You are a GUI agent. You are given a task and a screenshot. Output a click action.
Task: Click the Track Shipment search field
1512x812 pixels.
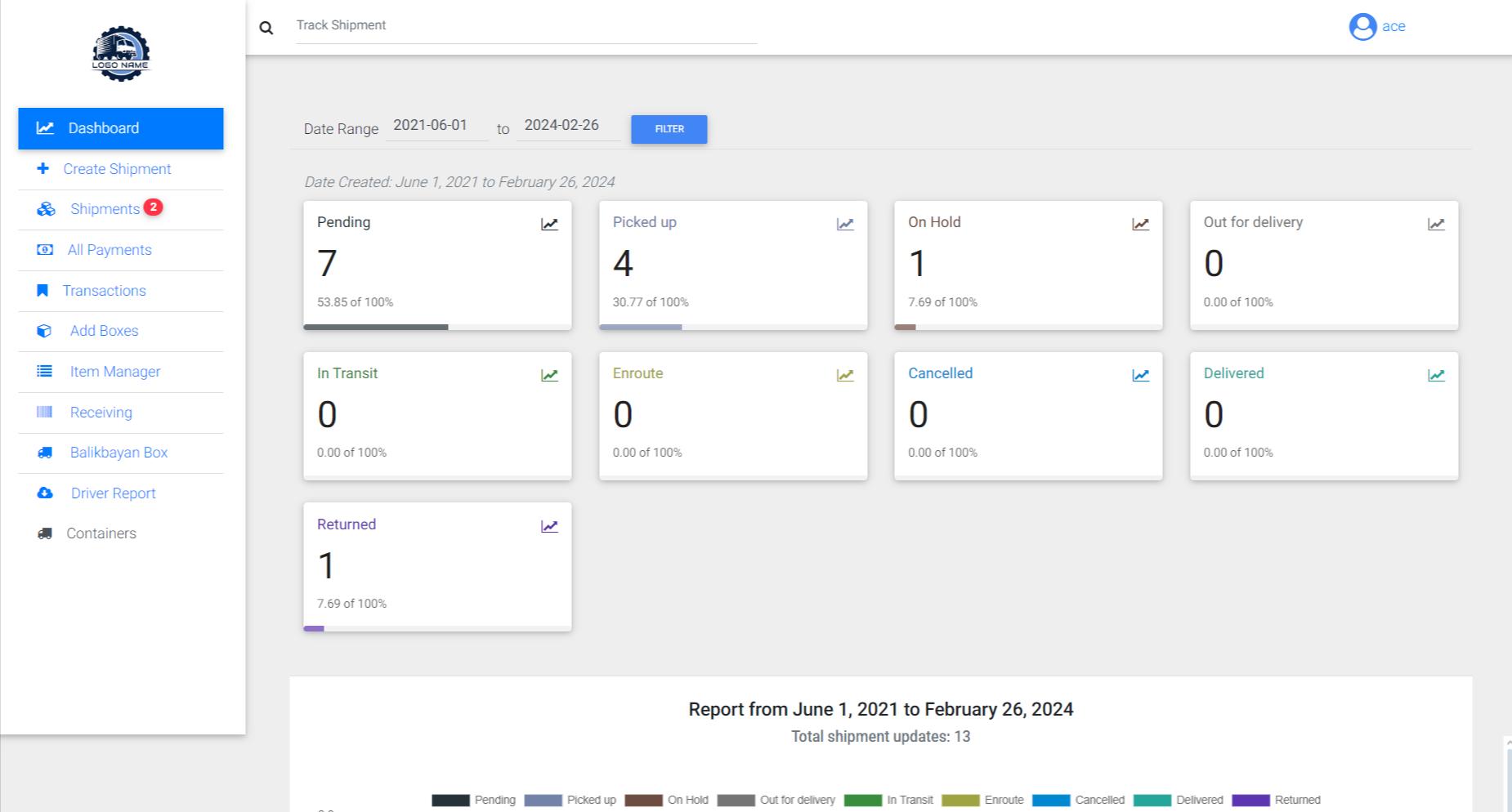(526, 26)
